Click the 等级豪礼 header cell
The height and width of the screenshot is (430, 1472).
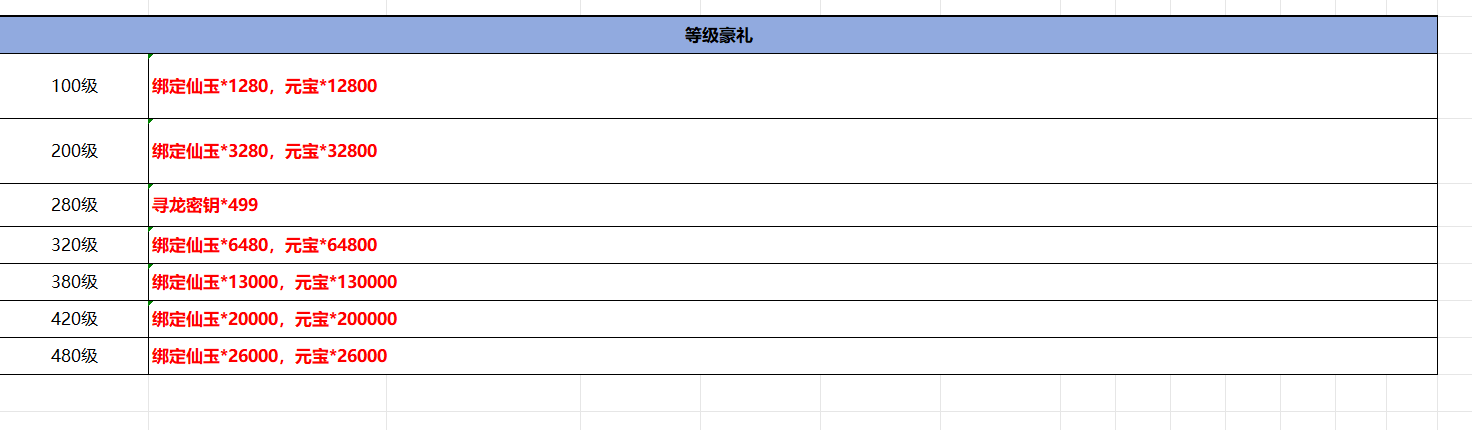coord(718,36)
